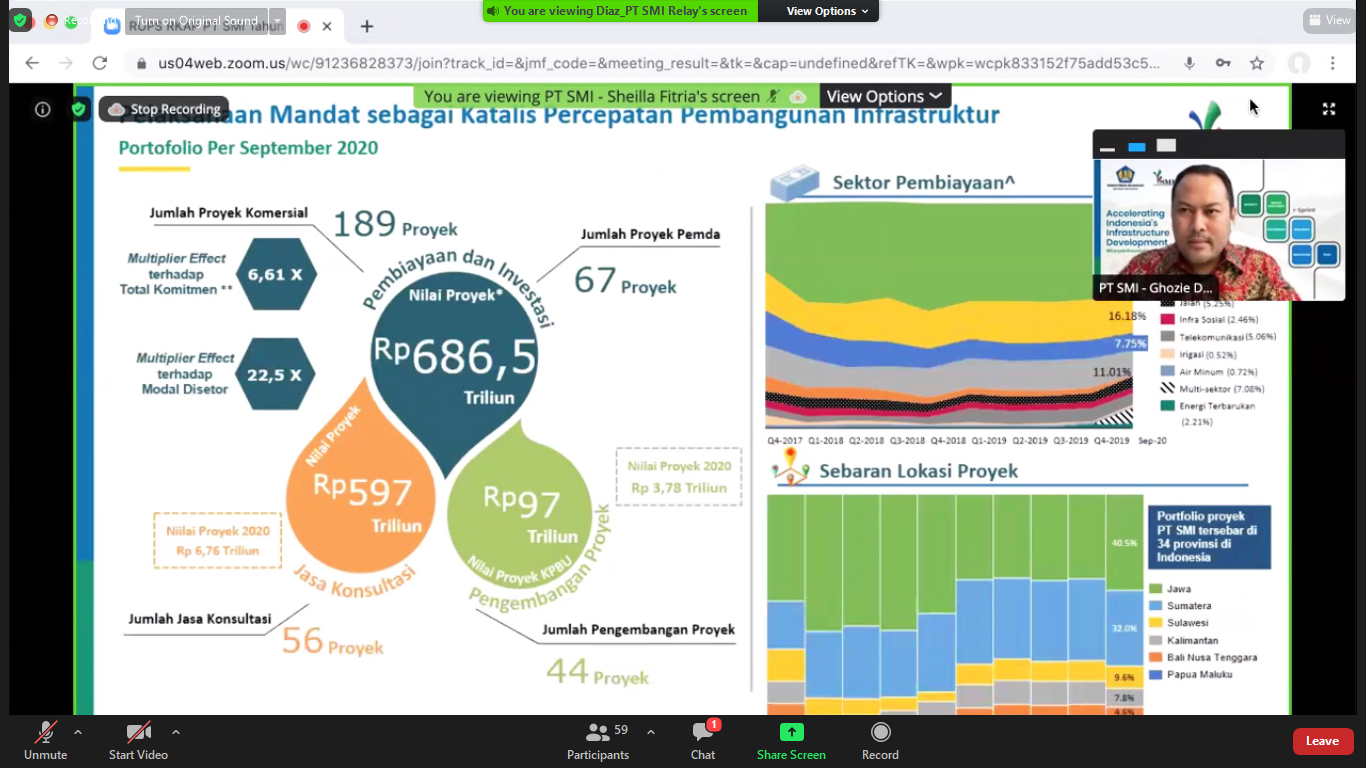This screenshot has height=768, width=1366.
Task: Click the saved passwords key icon
Action: click(x=1223, y=63)
